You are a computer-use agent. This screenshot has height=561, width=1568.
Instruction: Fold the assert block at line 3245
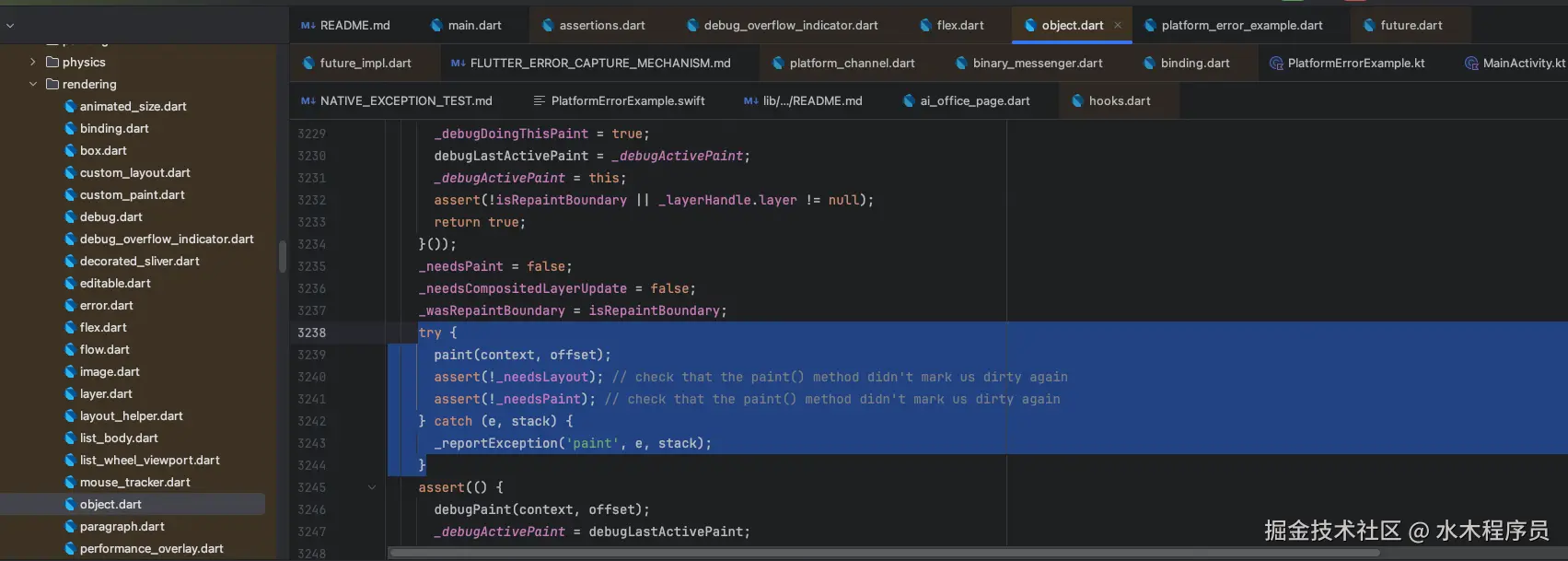tap(372, 487)
